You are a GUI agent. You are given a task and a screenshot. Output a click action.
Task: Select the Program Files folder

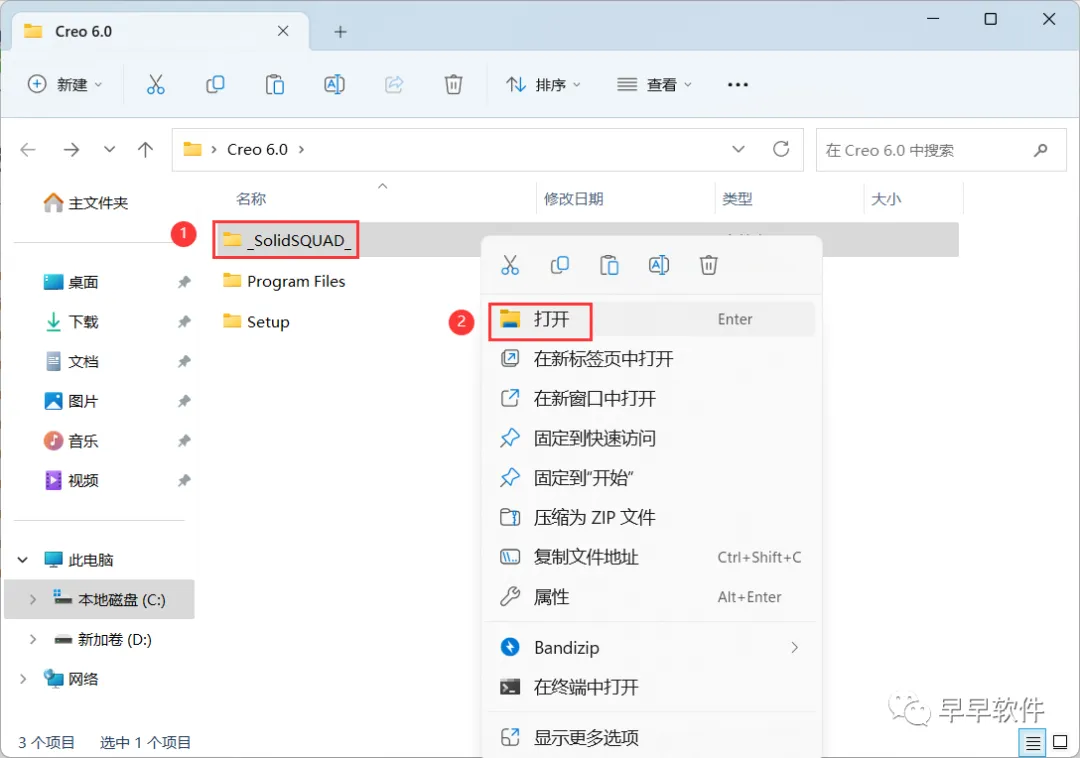[284, 281]
